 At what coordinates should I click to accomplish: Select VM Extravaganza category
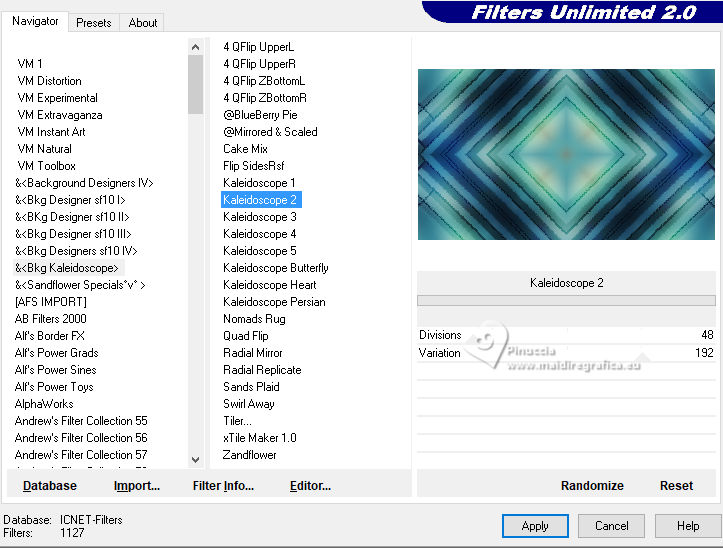pyautogui.click(x=60, y=115)
